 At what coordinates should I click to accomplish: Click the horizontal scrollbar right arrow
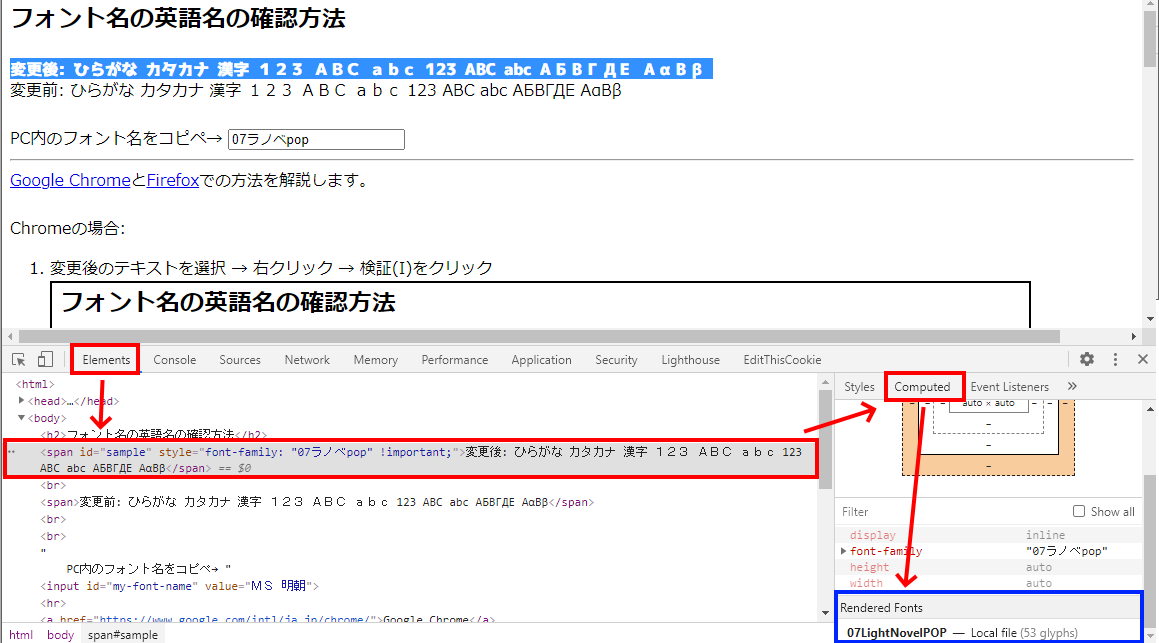pyautogui.click(x=1134, y=337)
